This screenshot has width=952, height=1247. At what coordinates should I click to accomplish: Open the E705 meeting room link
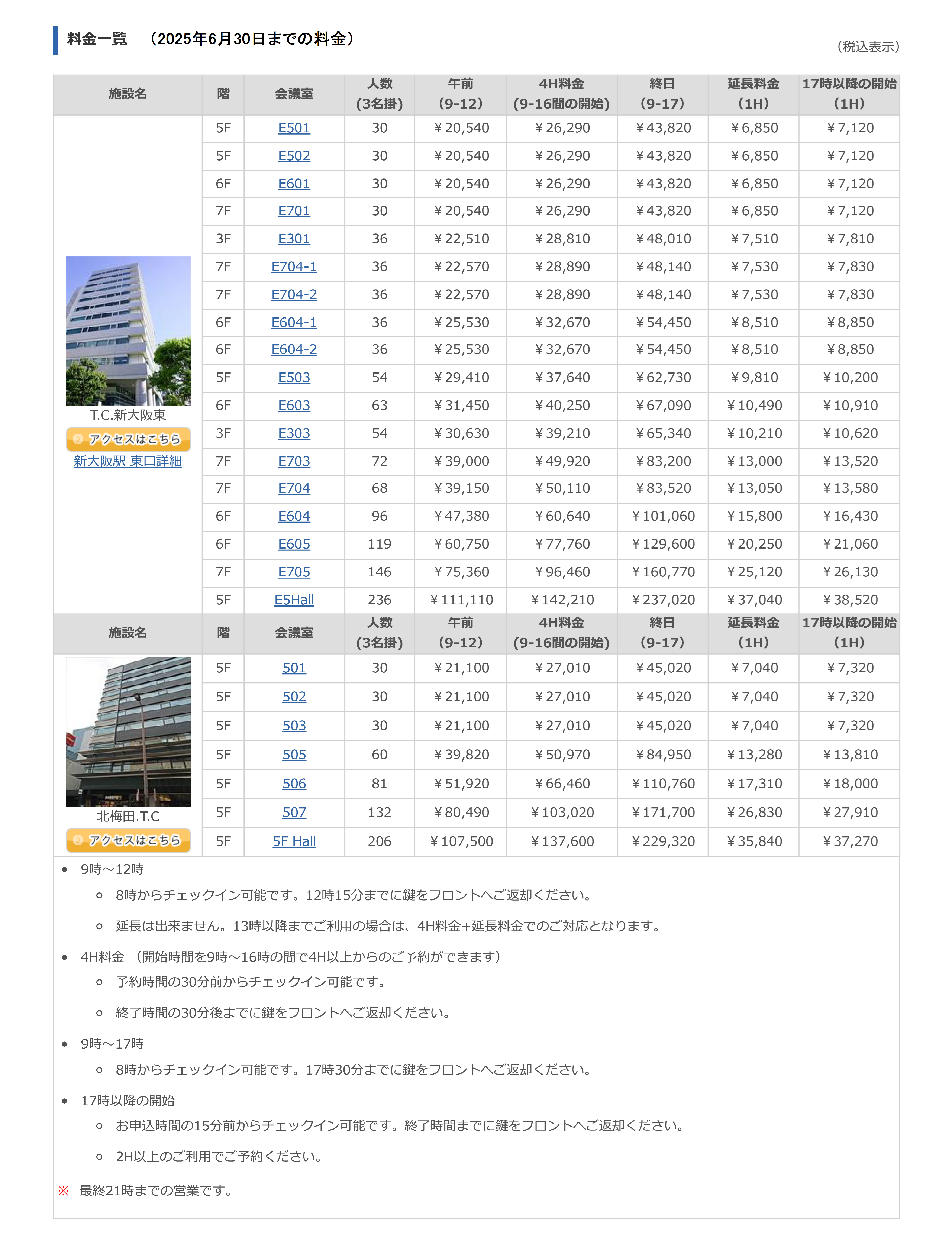point(294,572)
